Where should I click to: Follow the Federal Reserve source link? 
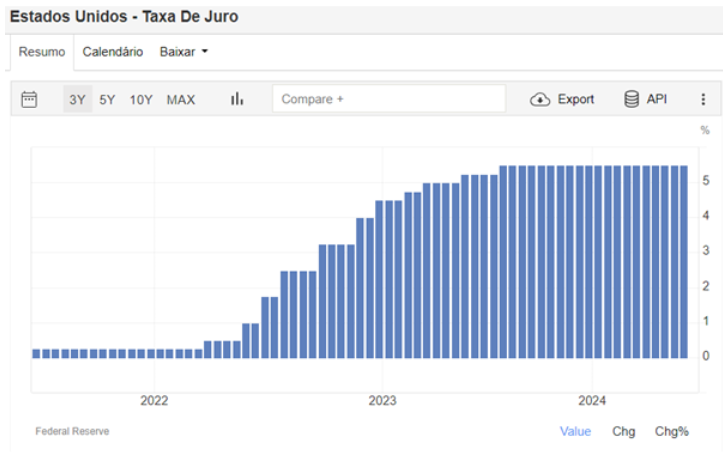pyautogui.click(x=72, y=431)
